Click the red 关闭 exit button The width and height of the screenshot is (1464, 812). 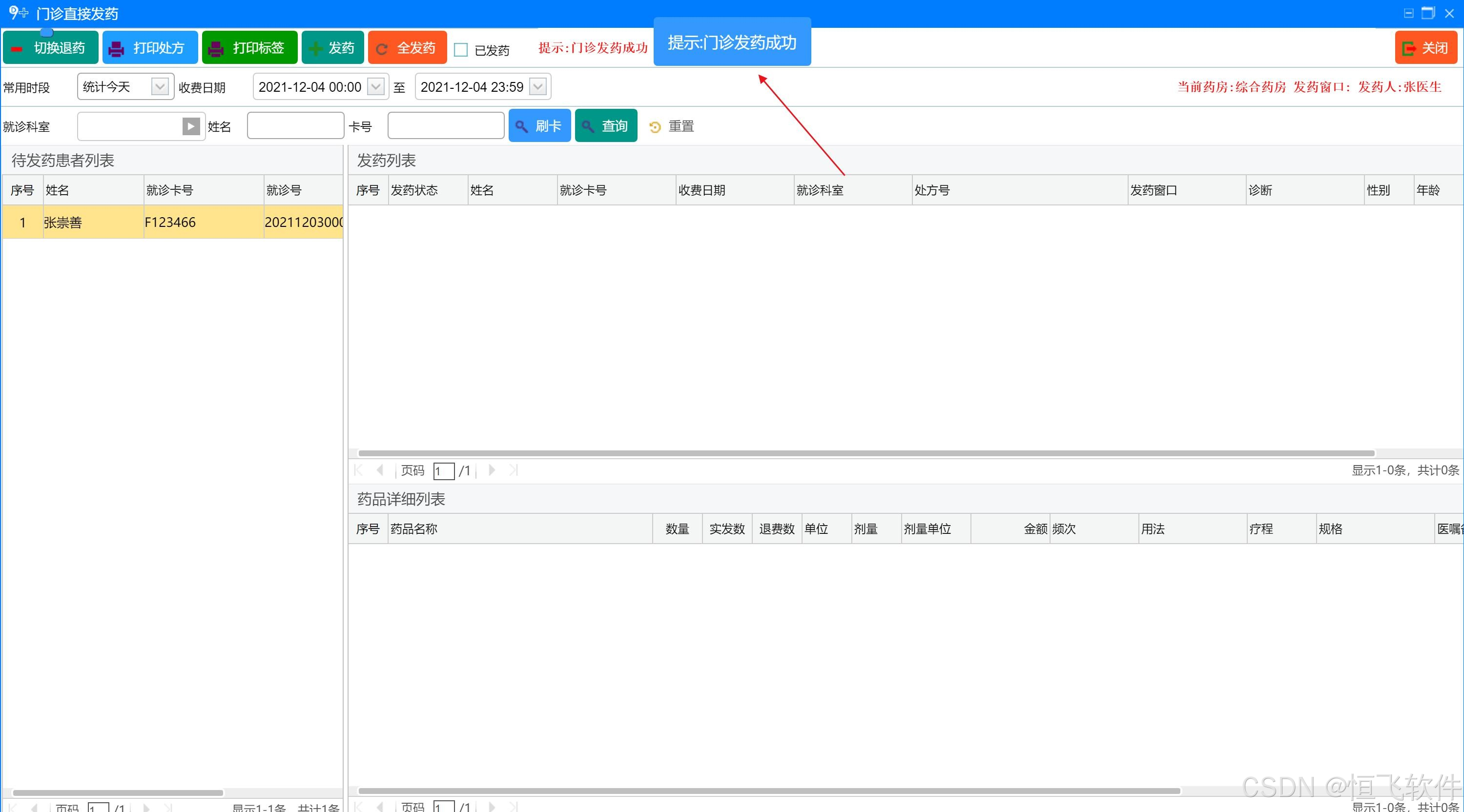pyautogui.click(x=1425, y=48)
